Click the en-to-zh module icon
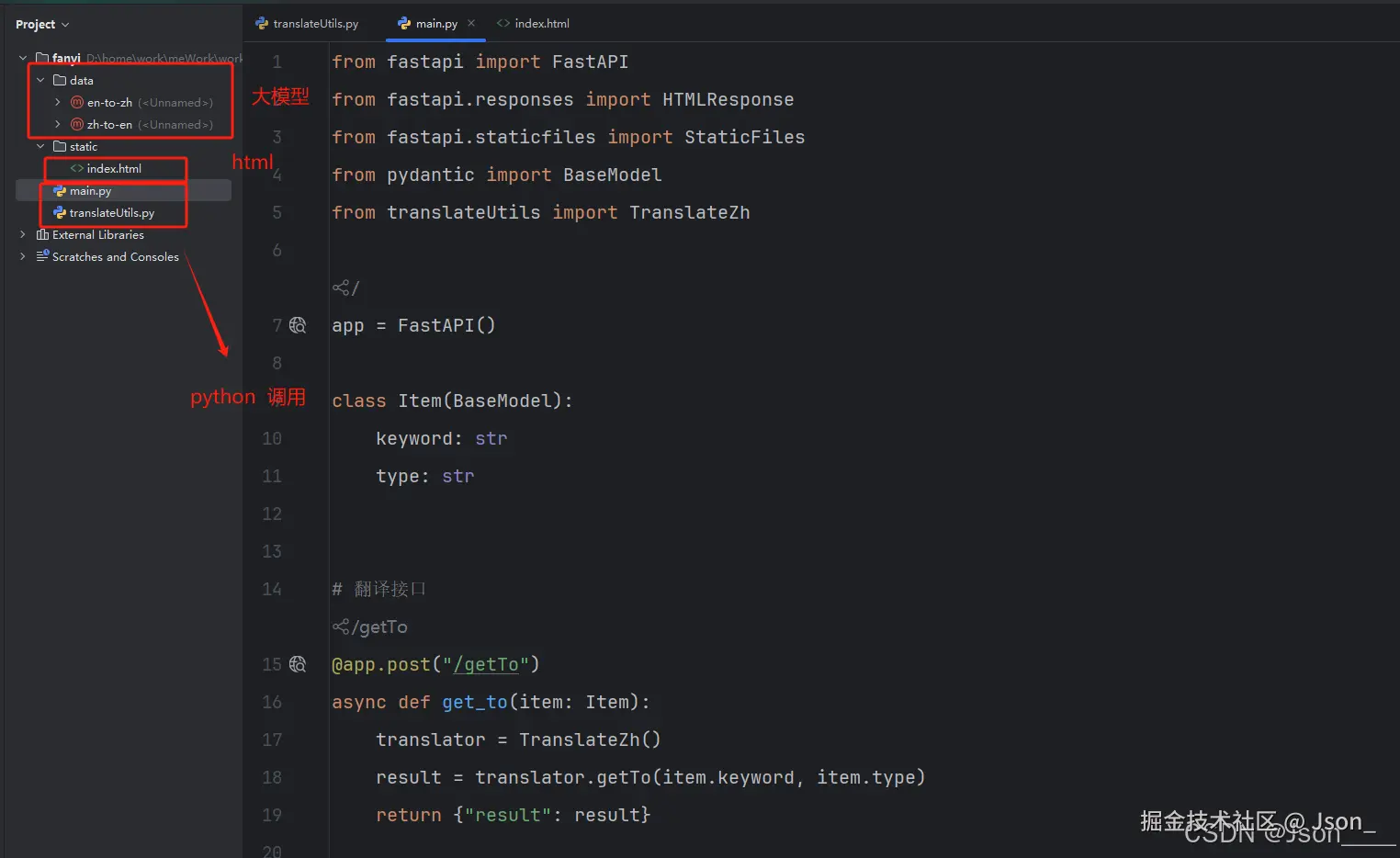This screenshot has width=1400, height=858. click(77, 103)
